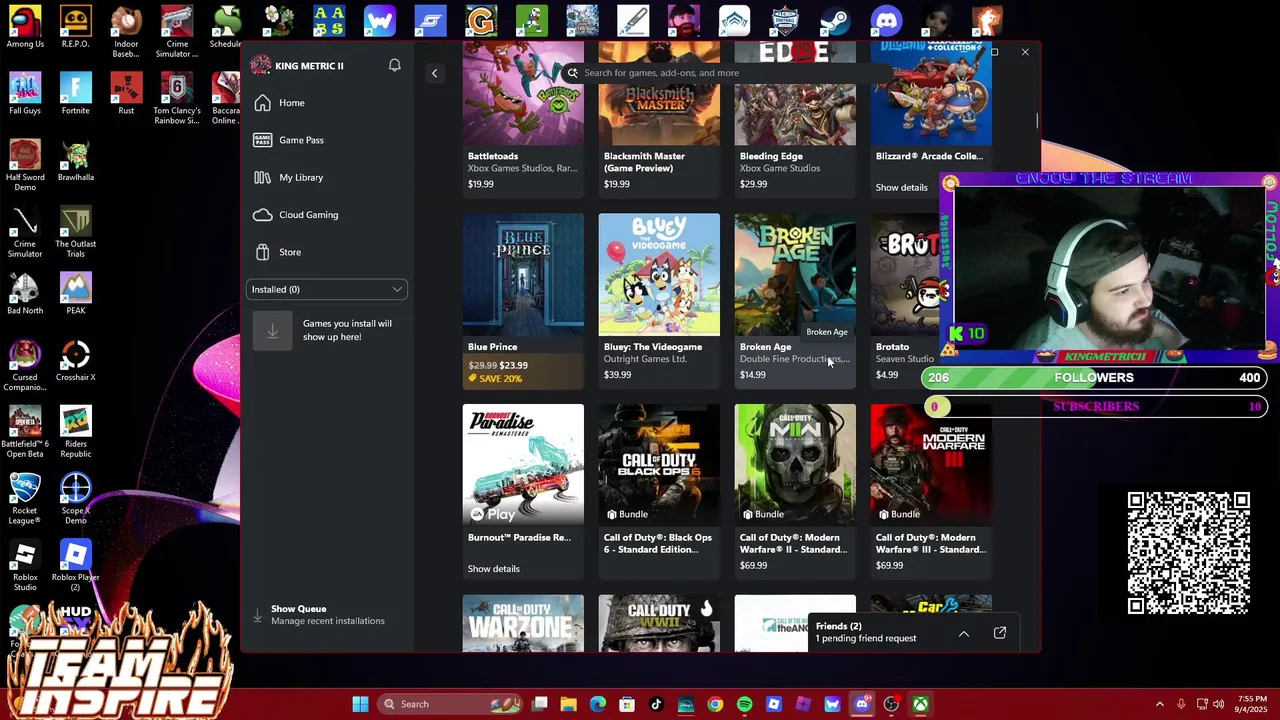Image resolution: width=1280 pixels, height=720 pixels.
Task: Open the Blue Prince game card
Action: (x=523, y=300)
